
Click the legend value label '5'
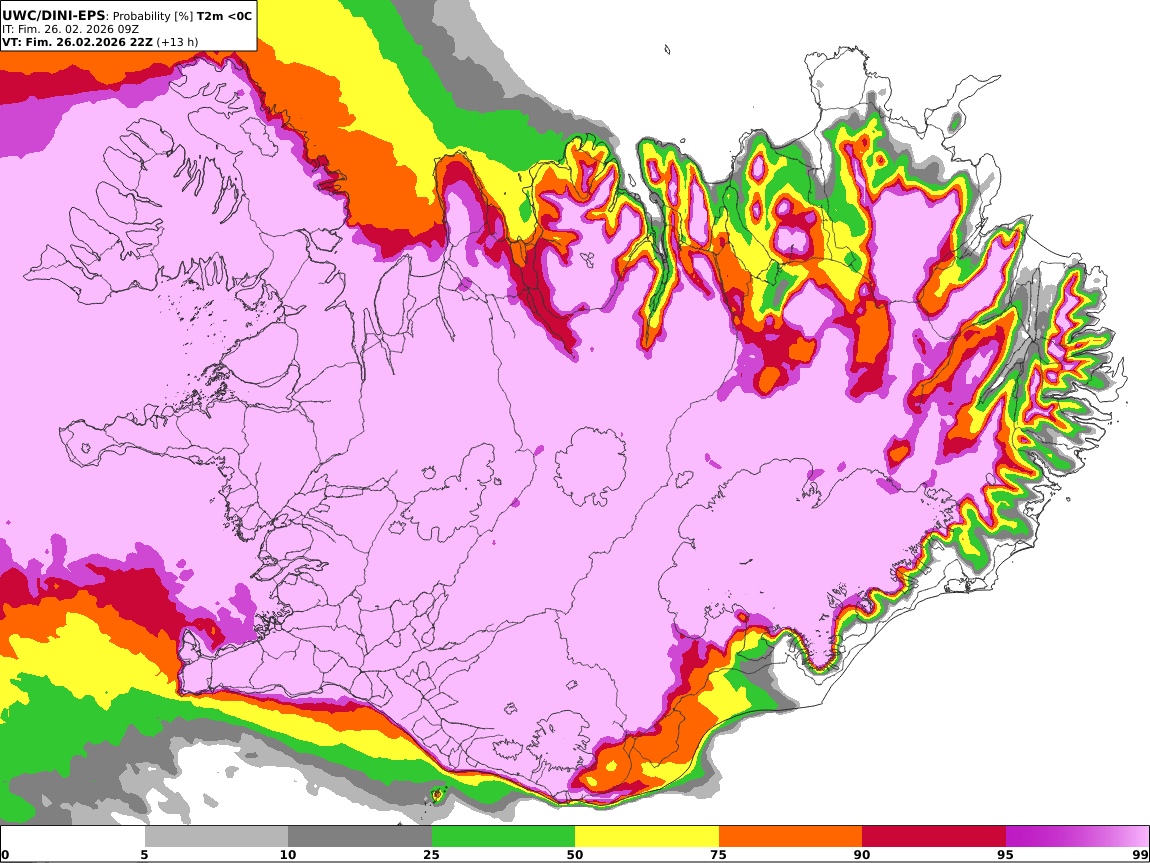[x=144, y=855]
